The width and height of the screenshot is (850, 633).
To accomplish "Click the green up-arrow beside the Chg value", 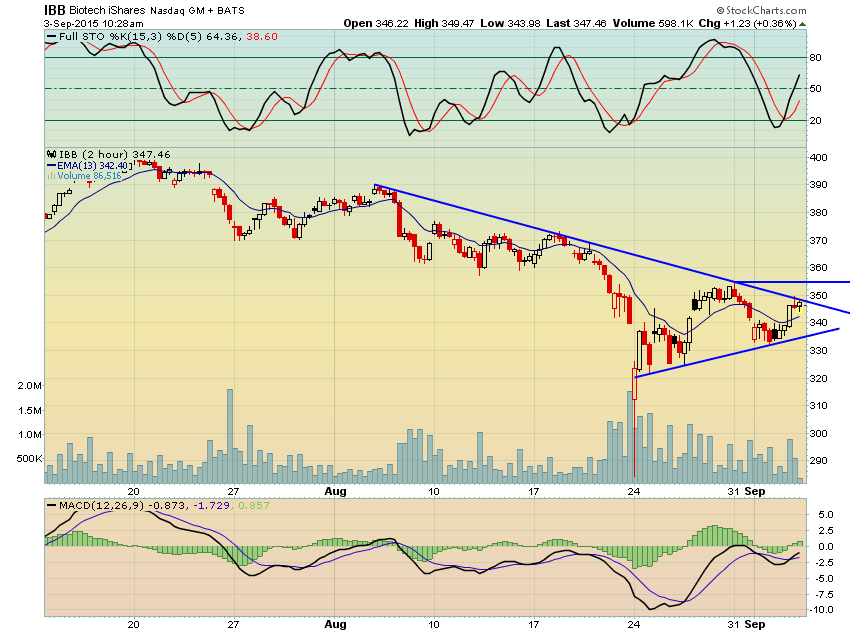I will pyautogui.click(x=802, y=24).
